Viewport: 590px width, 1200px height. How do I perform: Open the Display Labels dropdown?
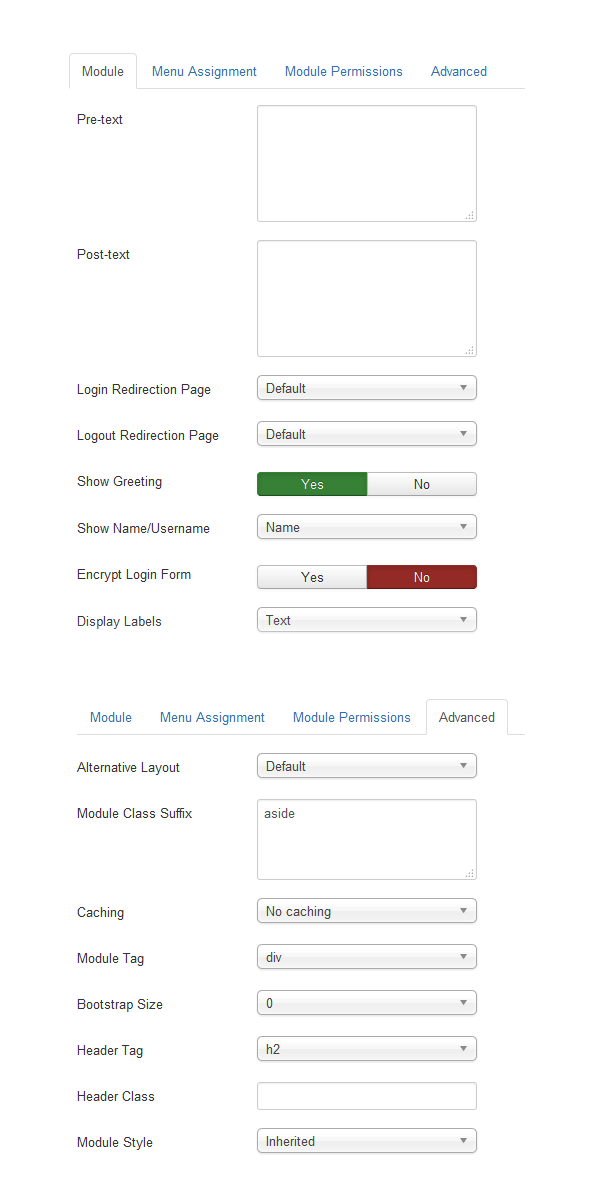point(367,620)
